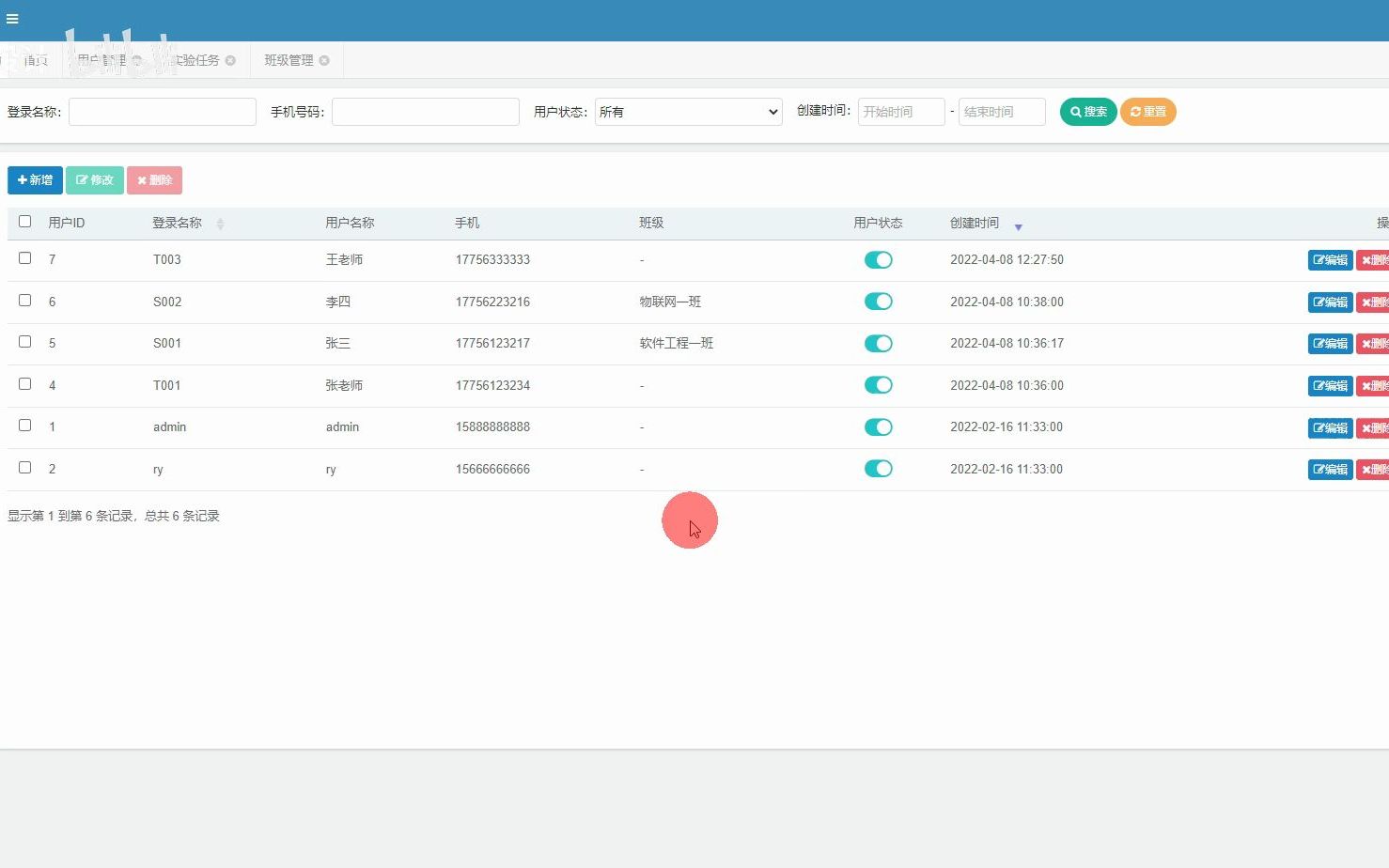Click red 删除 for row T003
The image size is (1389, 868).
coord(1373,260)
